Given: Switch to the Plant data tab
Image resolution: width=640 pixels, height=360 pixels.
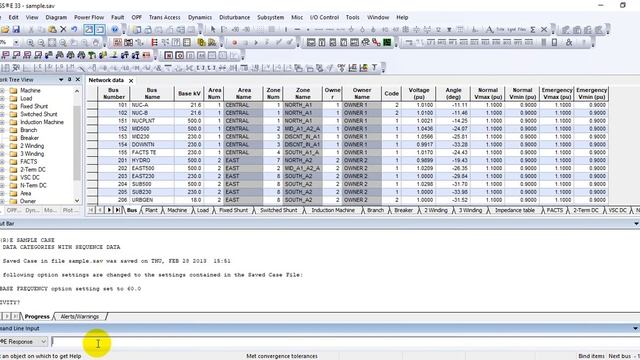Looking at the screenshot, I should click(x=151, y=210).
